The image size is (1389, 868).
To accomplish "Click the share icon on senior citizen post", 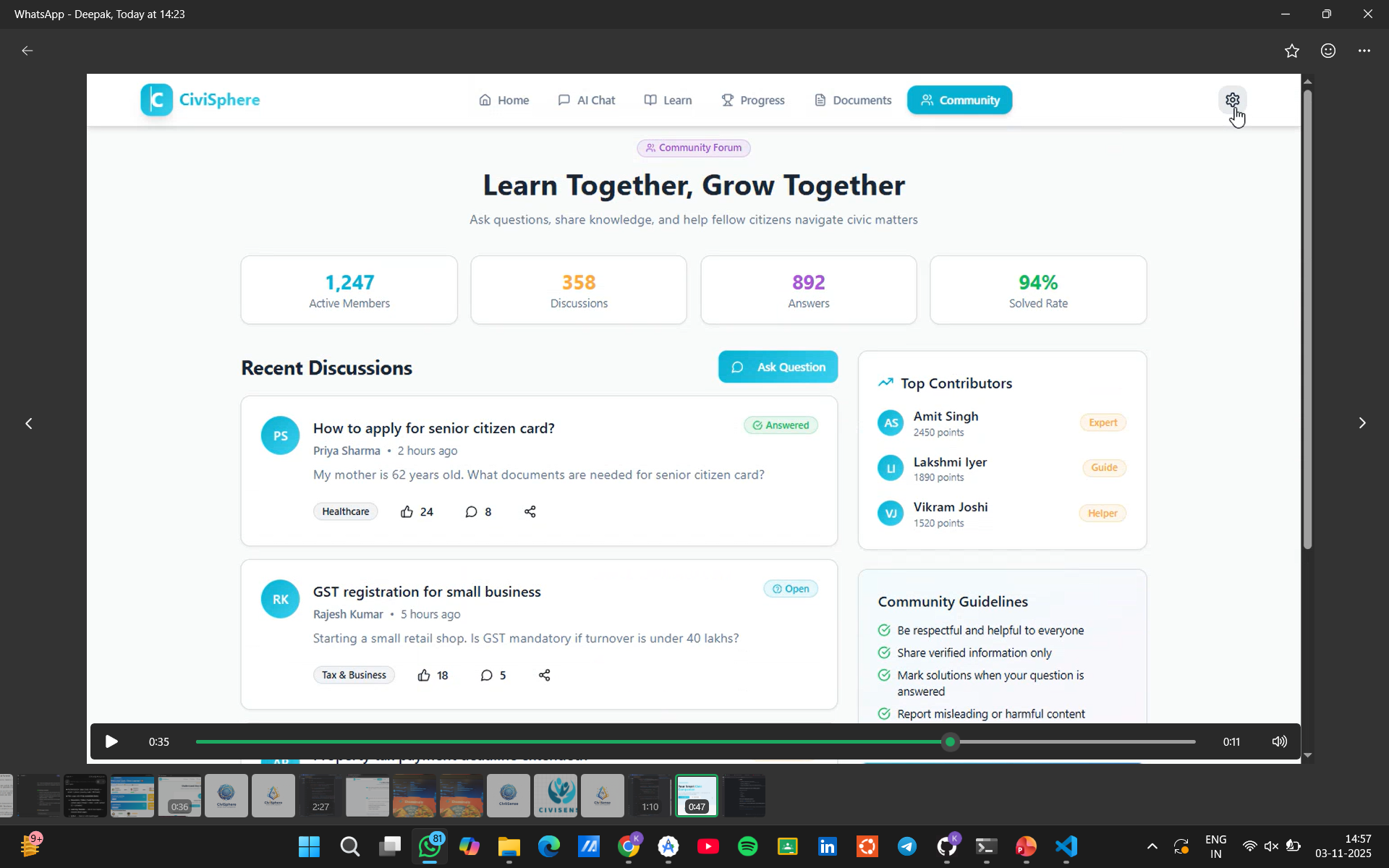I will pyautogui.click(x=530, y=511).
